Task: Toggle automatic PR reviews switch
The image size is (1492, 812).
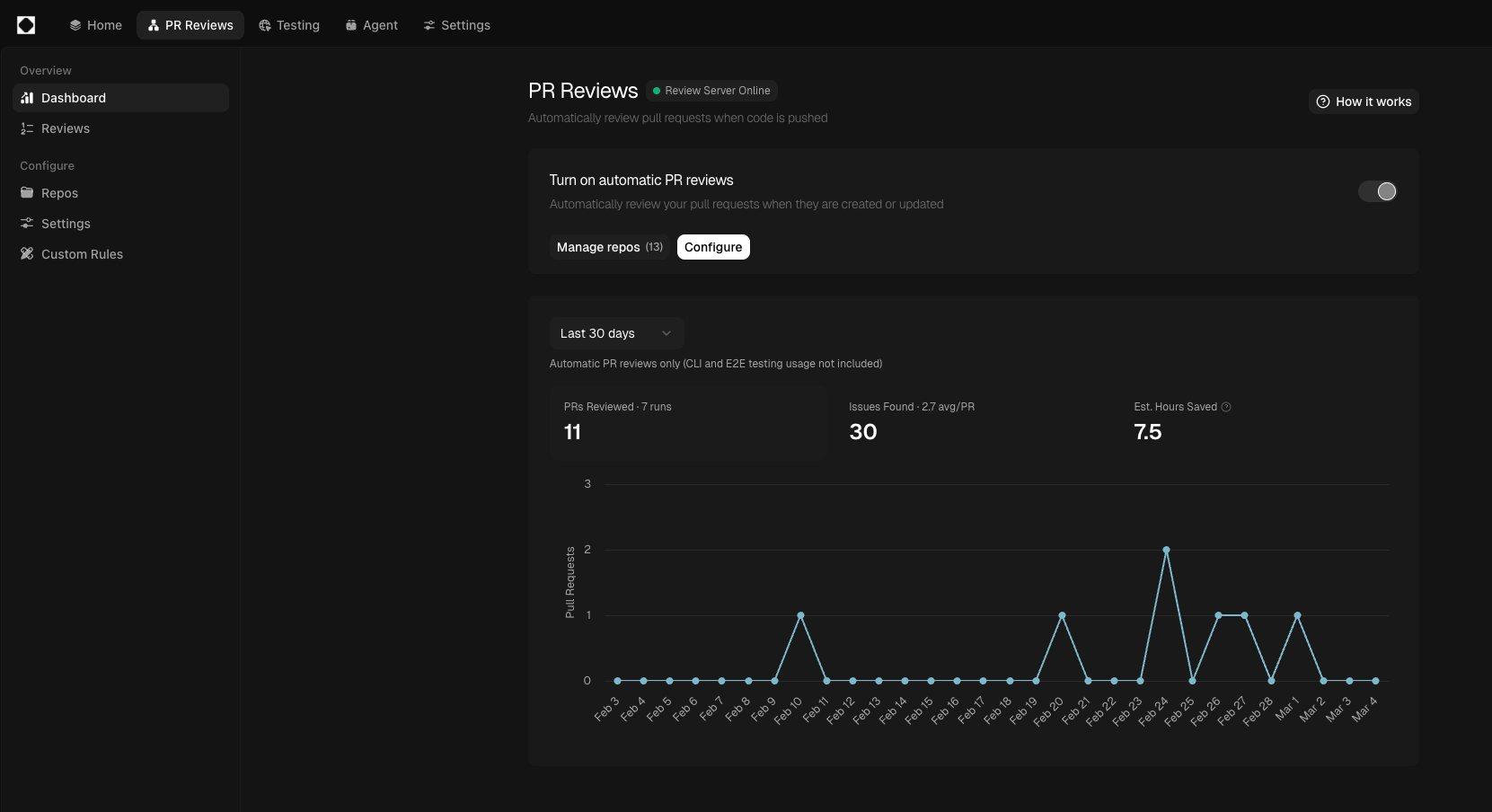Action: [x=1377, y=191]
